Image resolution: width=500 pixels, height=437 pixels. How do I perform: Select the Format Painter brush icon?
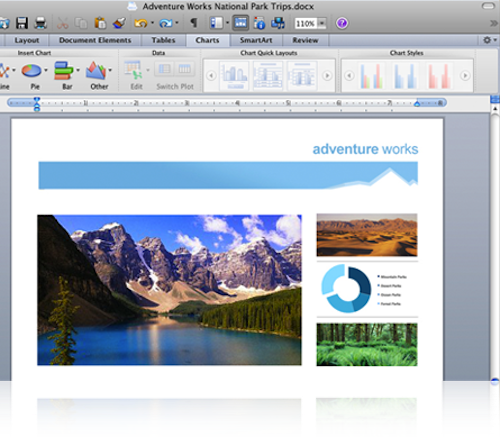pos(119,23)
